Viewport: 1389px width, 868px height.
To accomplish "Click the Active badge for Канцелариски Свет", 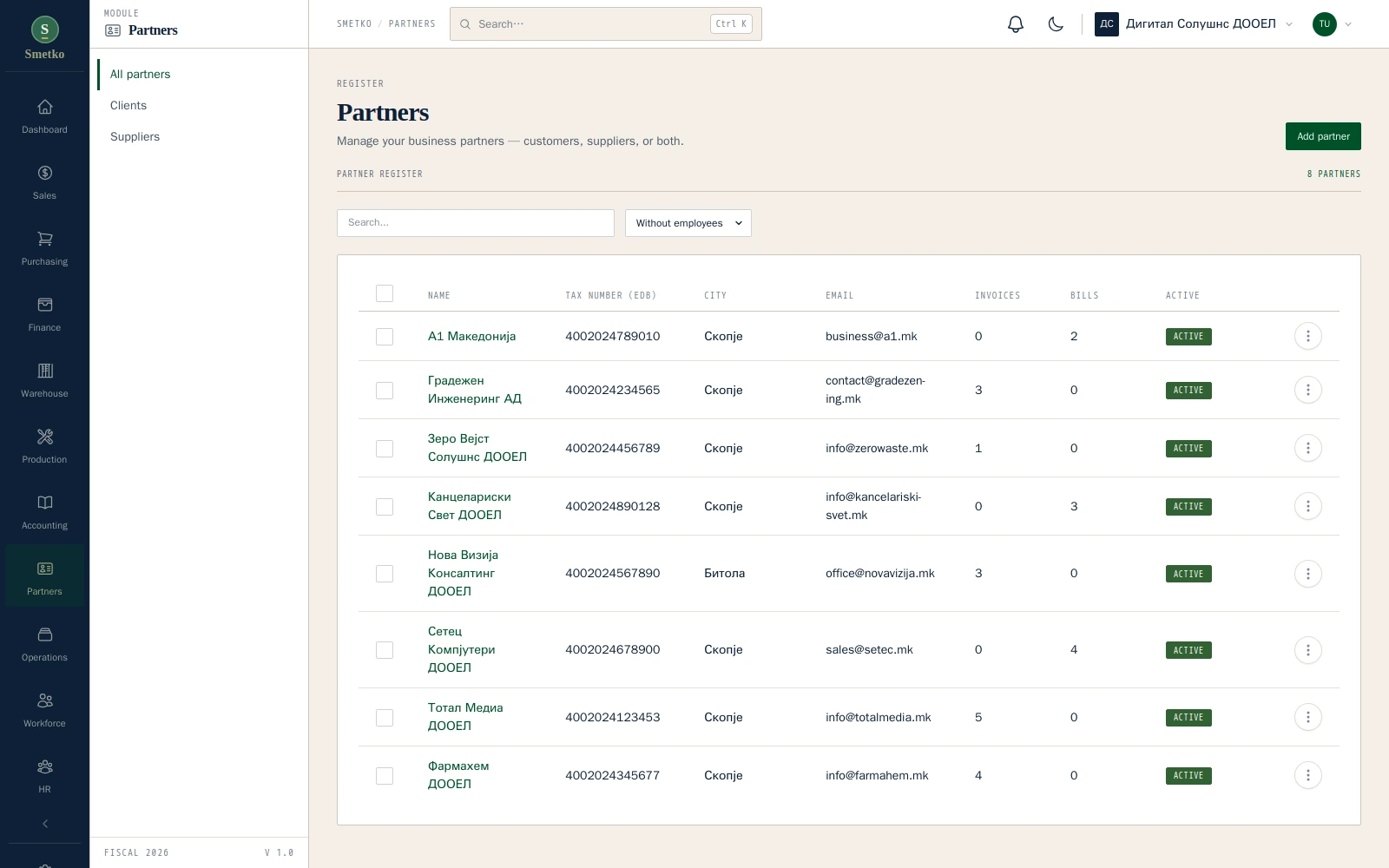I will [x=1188, y=507].
